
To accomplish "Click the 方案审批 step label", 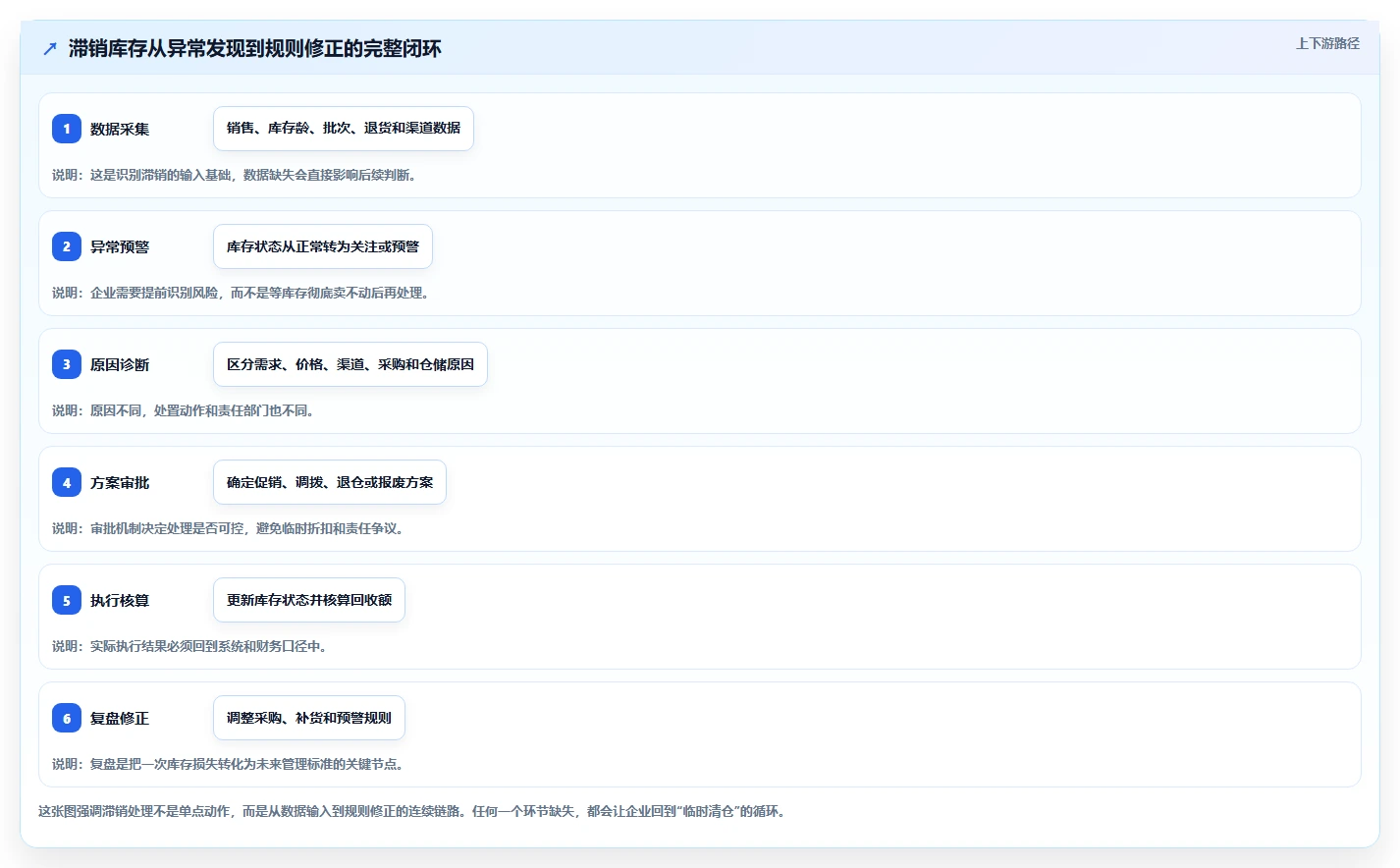I will point(120,482).
